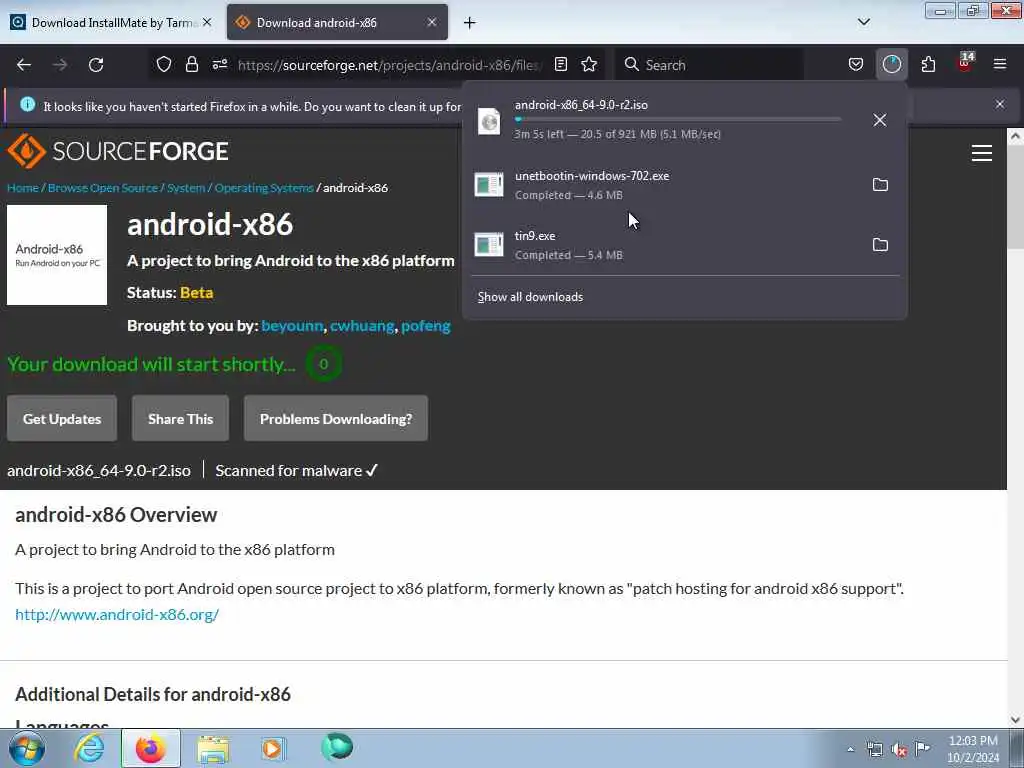
Task: Open the site permissions icon in address bar
Action: (x=219, y=64)
